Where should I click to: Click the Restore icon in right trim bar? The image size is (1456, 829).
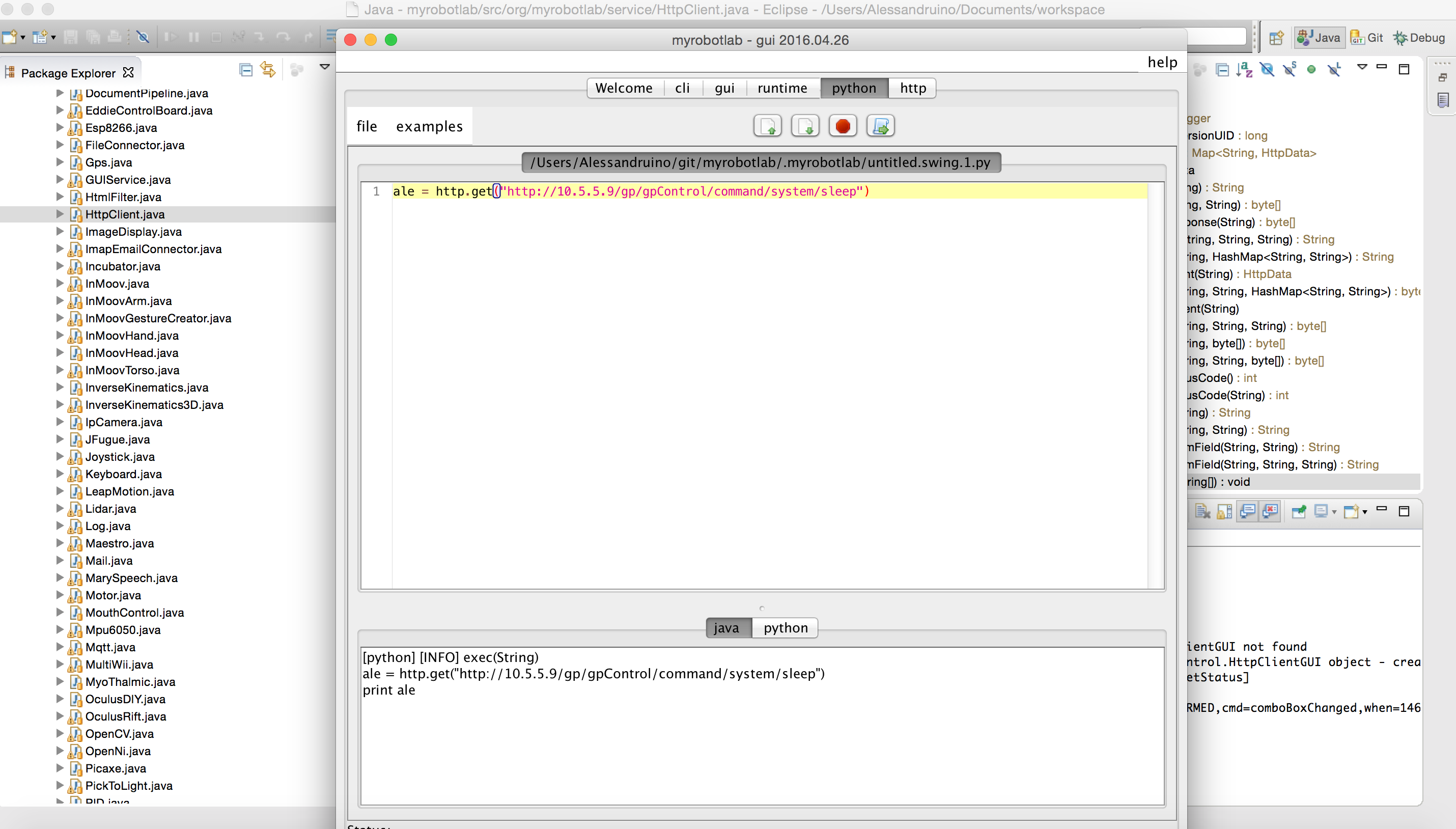(x=1442, y=78)
